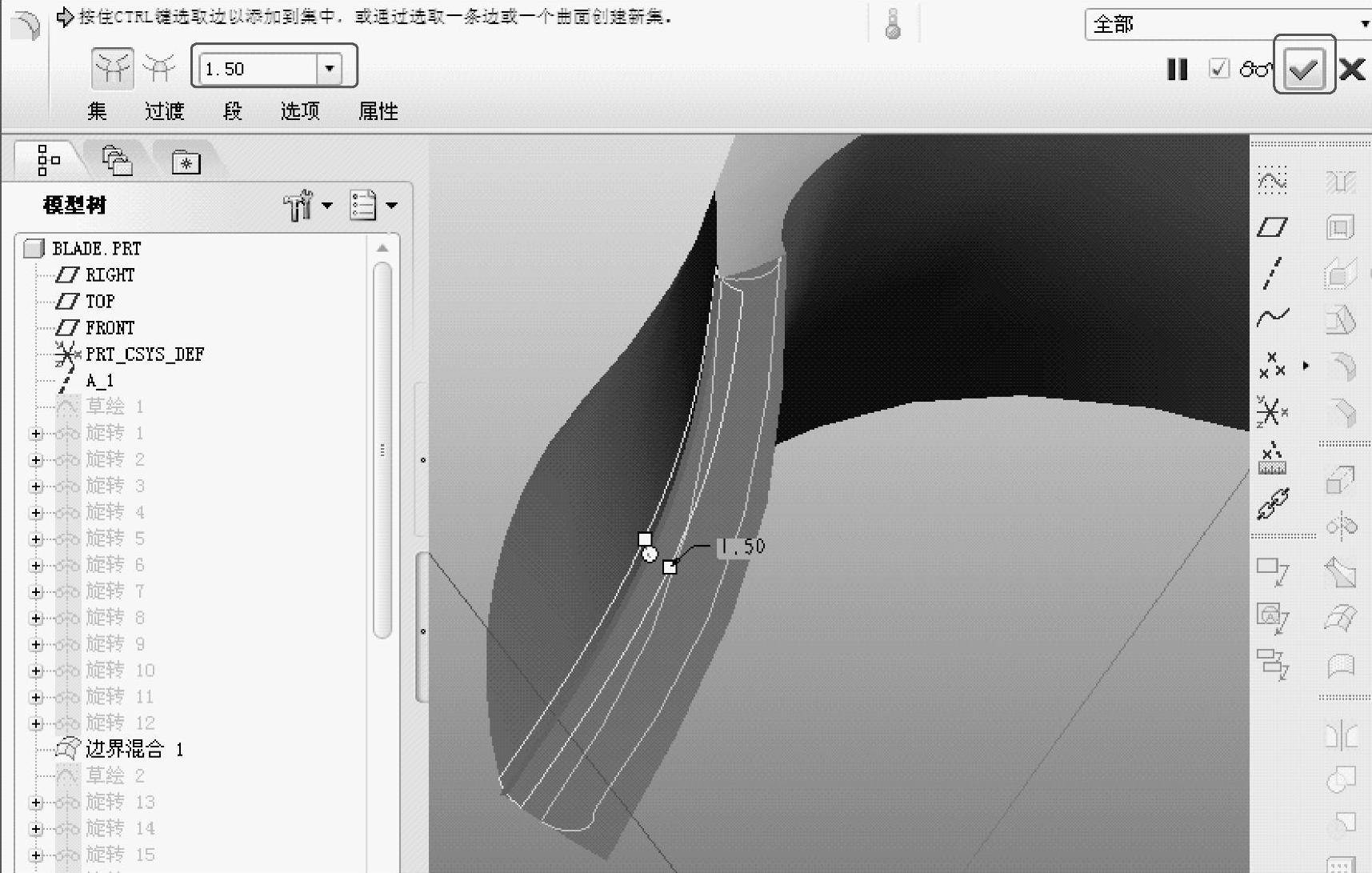
Task: Switch to set mode round toggle
Action: 112,69
